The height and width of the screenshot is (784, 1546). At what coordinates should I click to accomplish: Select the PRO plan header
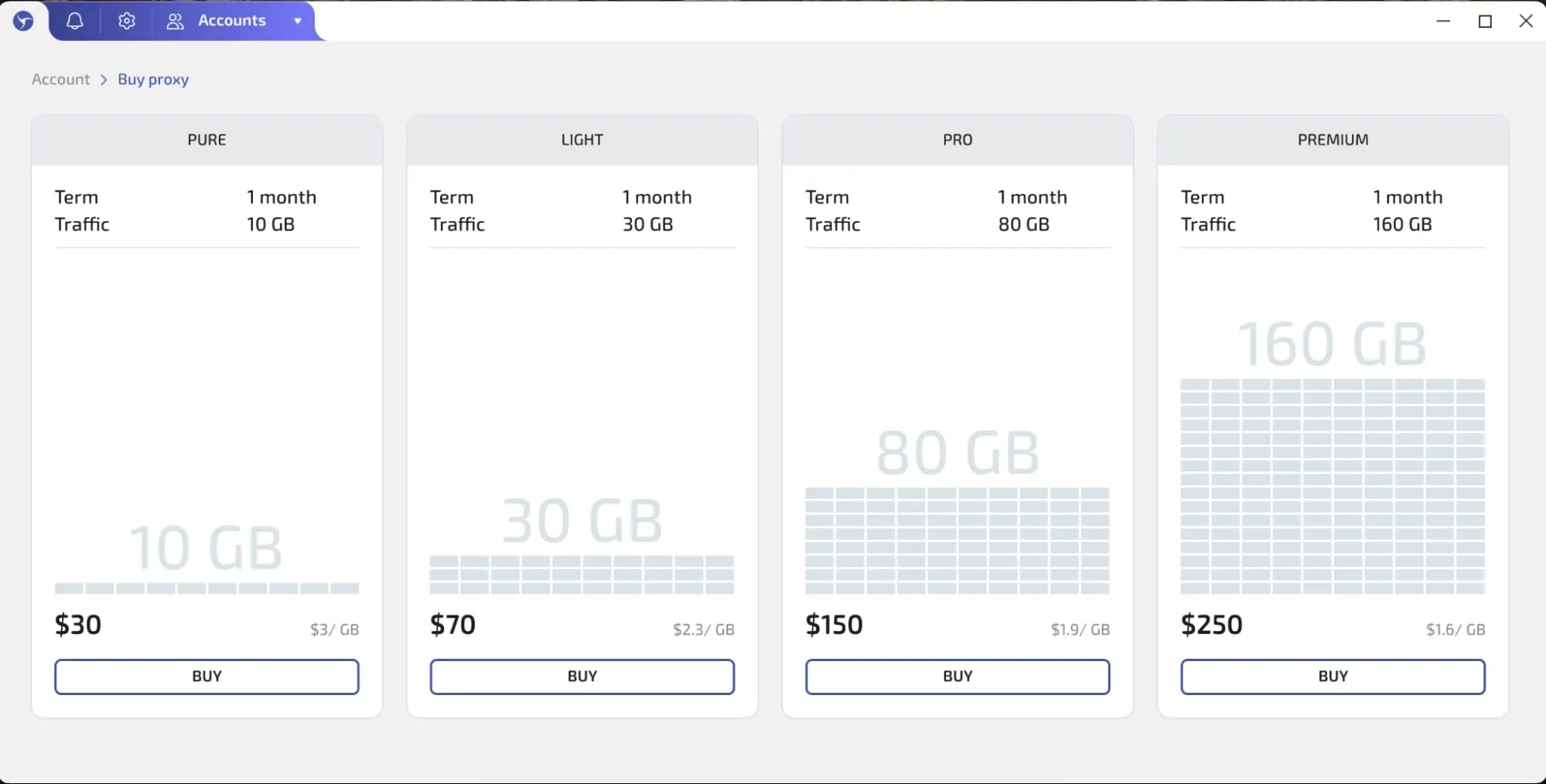(x=957, y=140)
